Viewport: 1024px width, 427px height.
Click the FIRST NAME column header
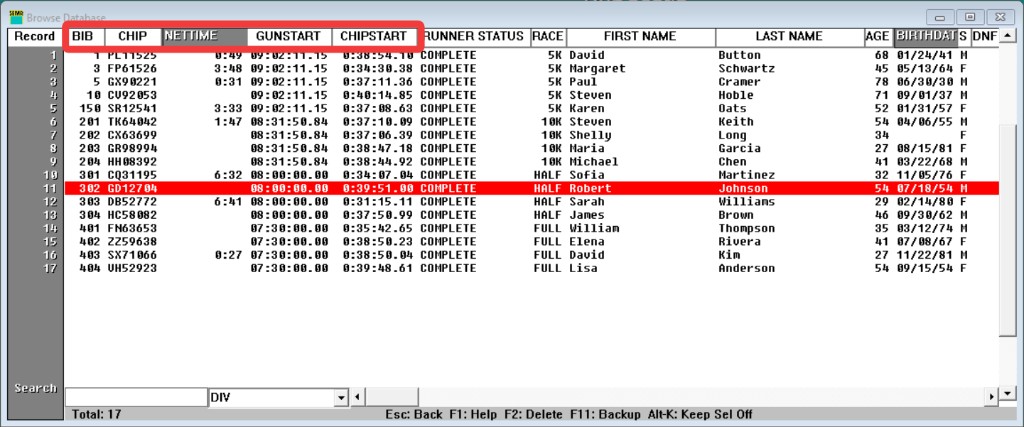point(640,37)
